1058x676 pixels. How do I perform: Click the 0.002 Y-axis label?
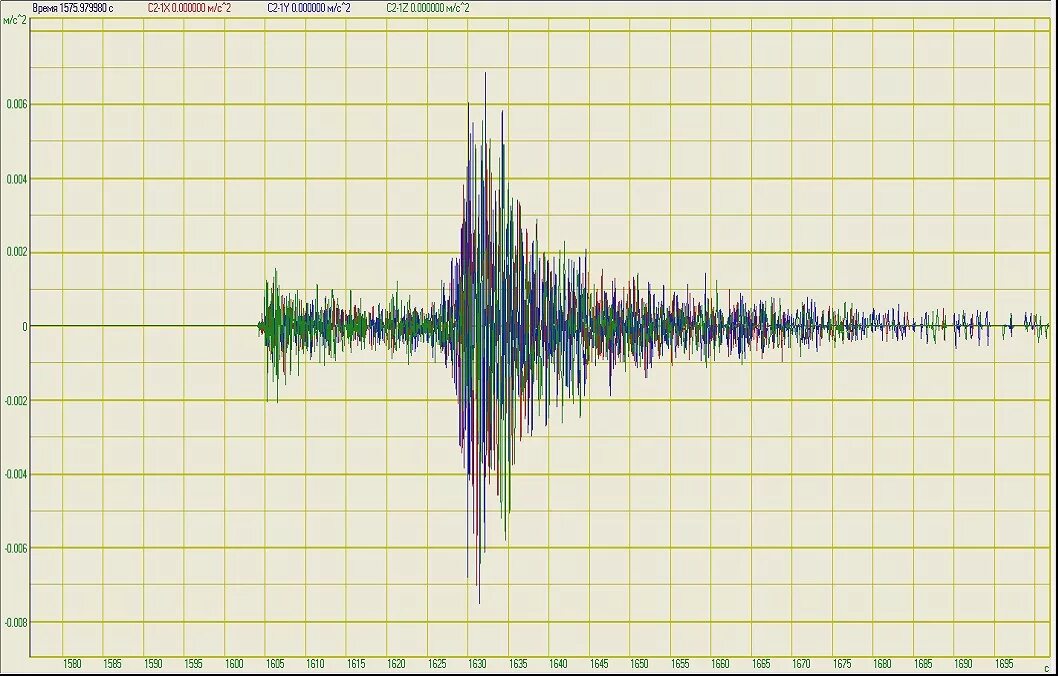(16, 252)
